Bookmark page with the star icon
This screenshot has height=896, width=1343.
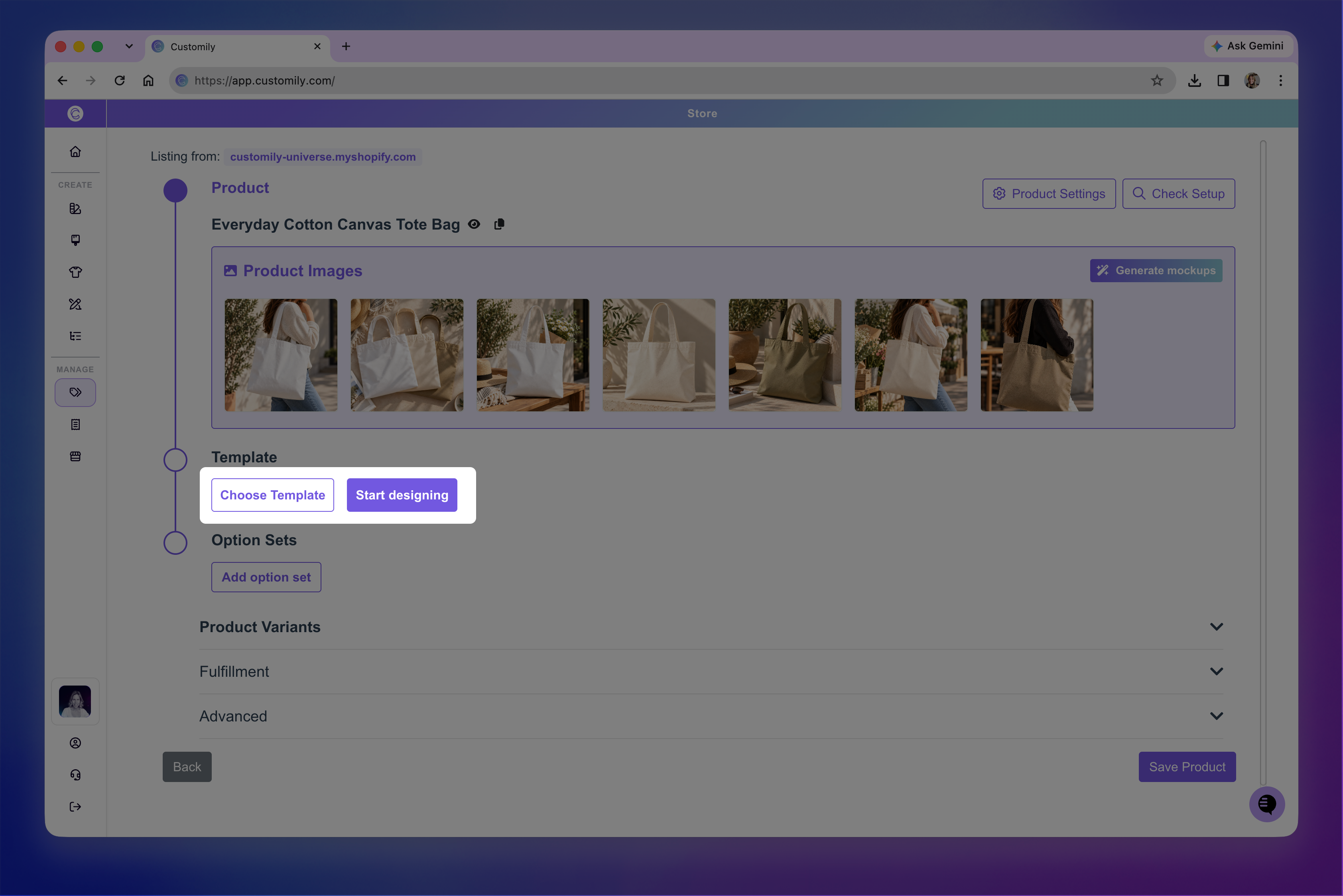1157,81
